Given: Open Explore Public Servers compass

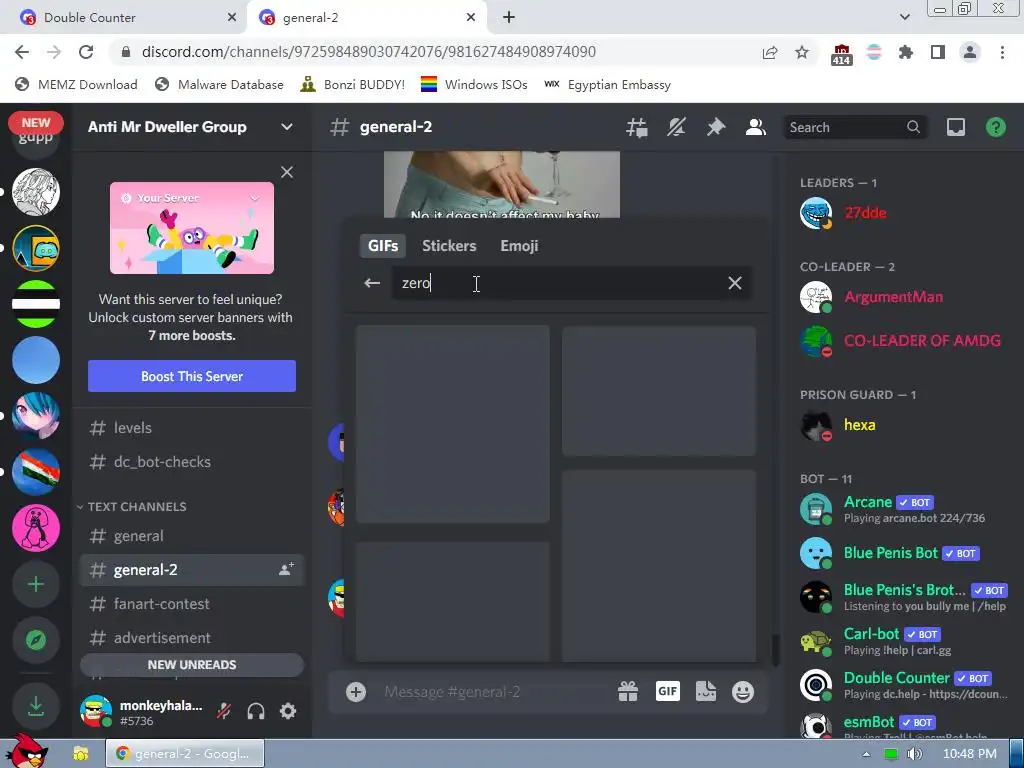Looking at the screenshot, I should pyautogui.click(x=36, y=640).
